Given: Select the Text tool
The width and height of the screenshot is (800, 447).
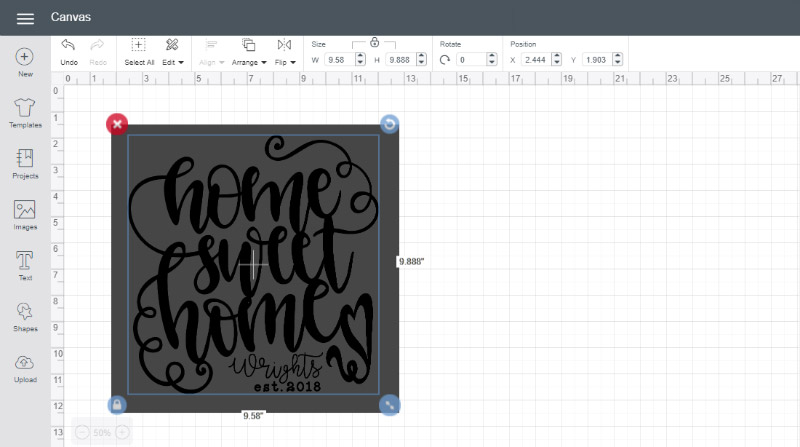Looking at the screenshot, I should [x=24, y=266].
